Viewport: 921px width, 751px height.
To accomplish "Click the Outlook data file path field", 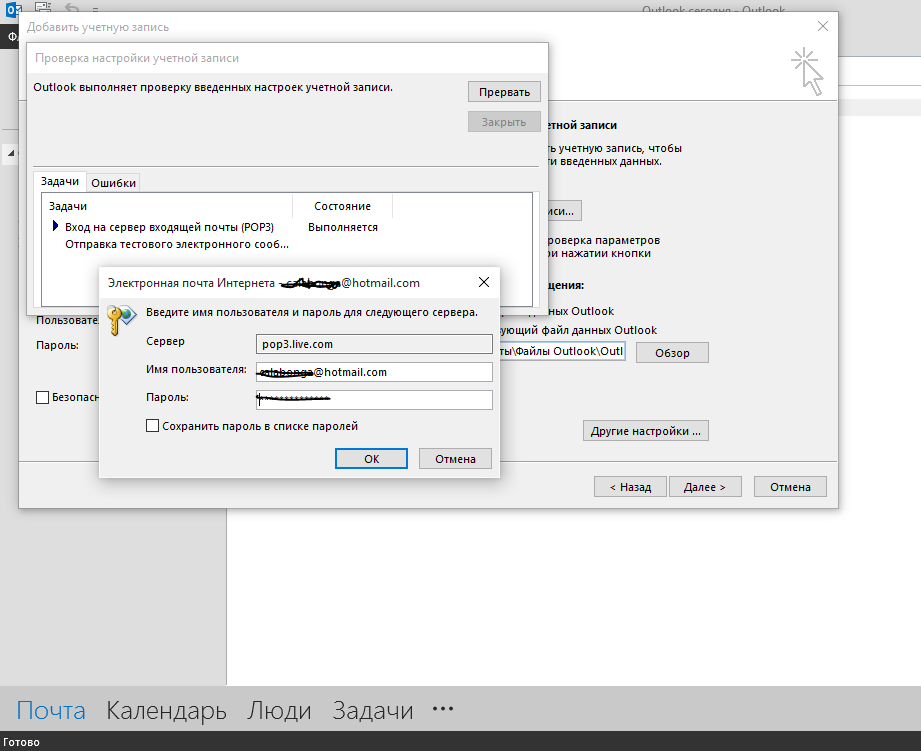I will [x=562, y=351].
